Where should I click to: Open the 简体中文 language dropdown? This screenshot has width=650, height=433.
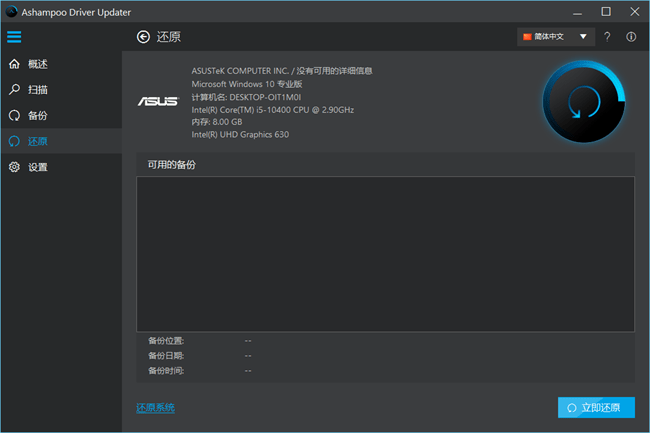549,37
